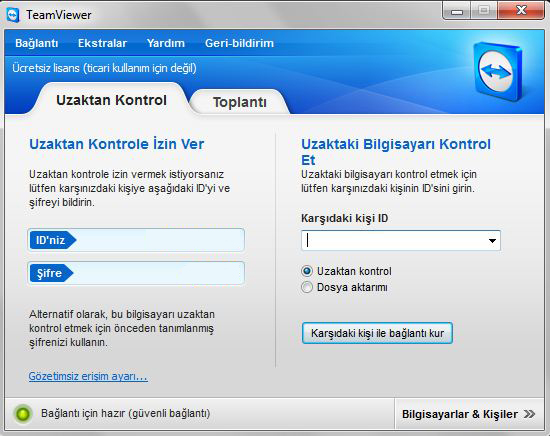
Task: Click the Uzaktan Kontrole İzin Ver heading
Action: tap(116, 144)
